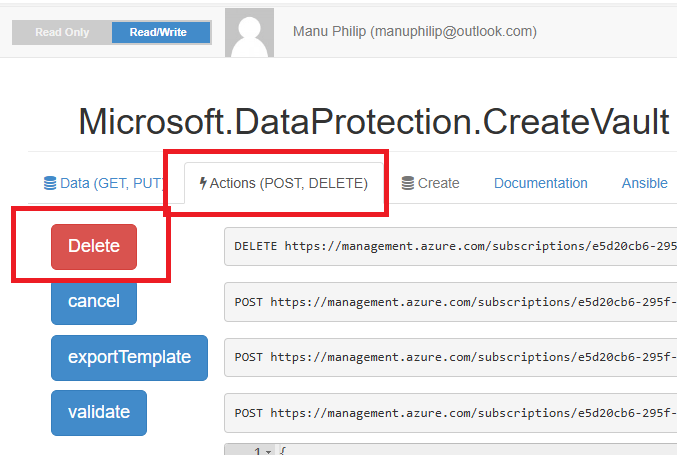Collapse code fold arrow on line 1

pos(269,452)
